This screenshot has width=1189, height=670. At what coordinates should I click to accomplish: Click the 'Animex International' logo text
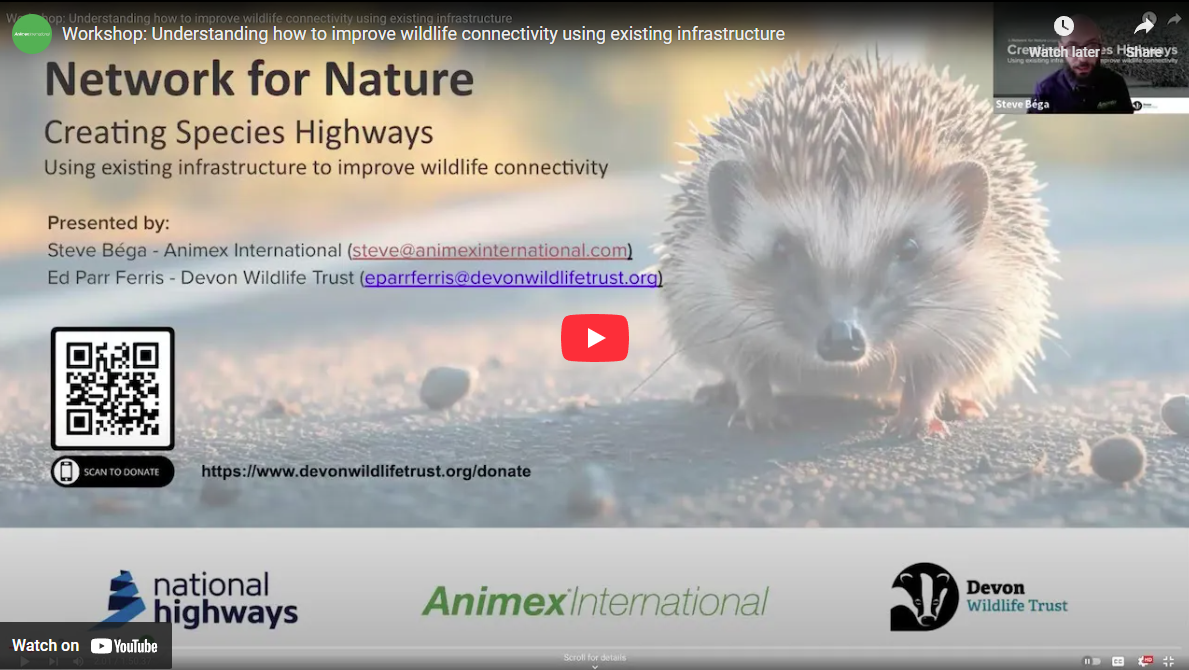pyautogui.click(x=594, y=602)
